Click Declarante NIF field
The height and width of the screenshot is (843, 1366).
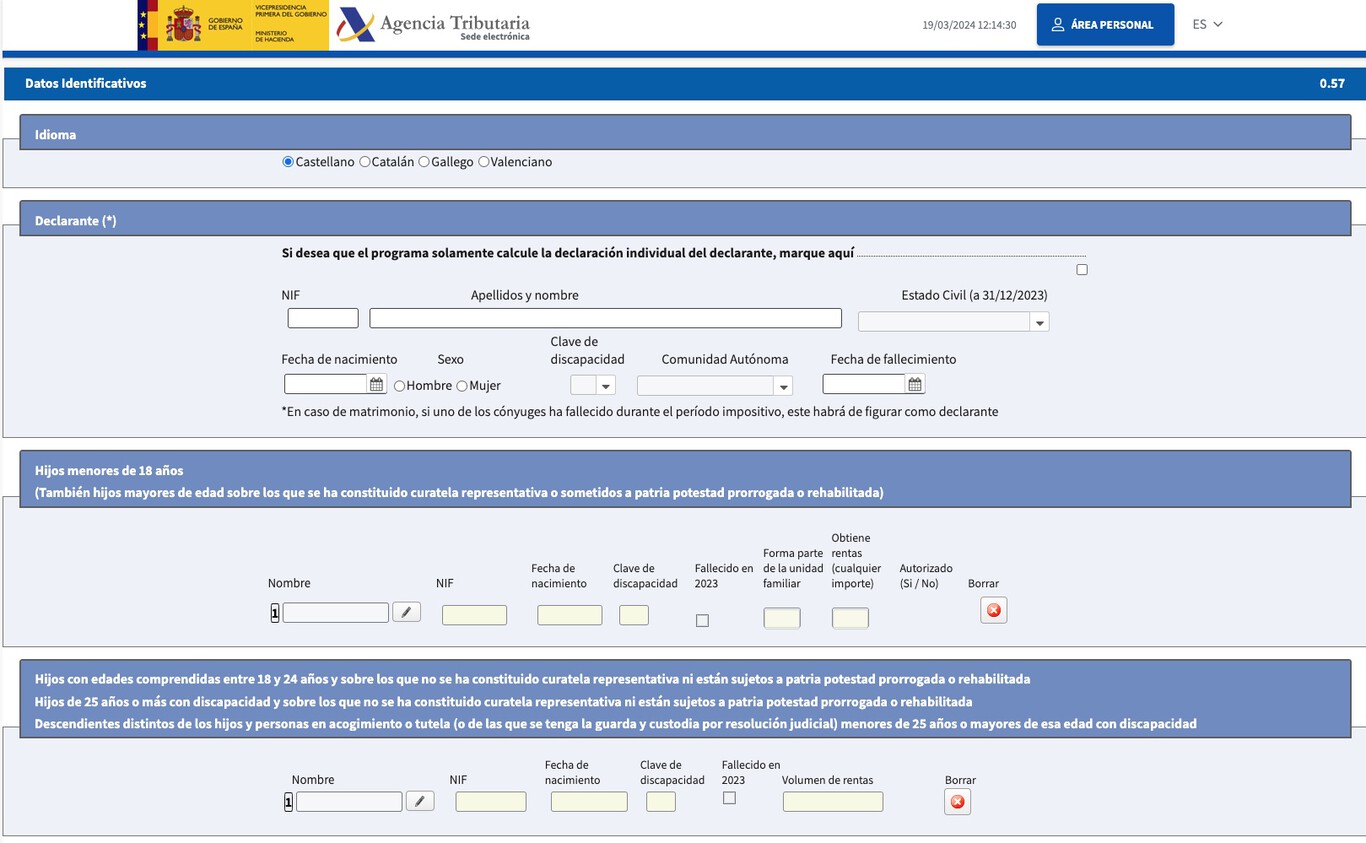point(323,318)
